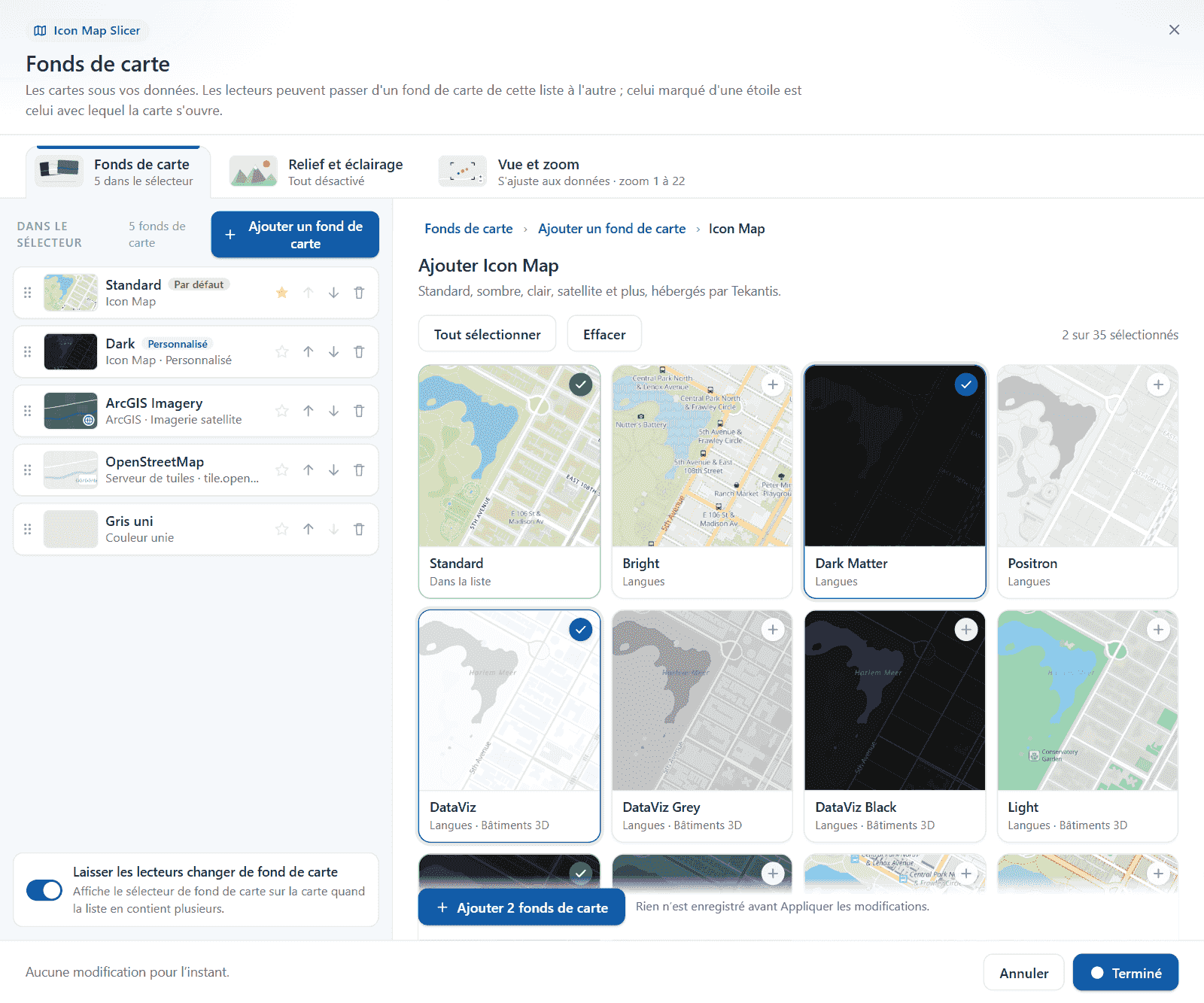Grab the drag handle for ArcGIS Imagery
This screenshot has height=1003, width=1204.
click(28, 411)
